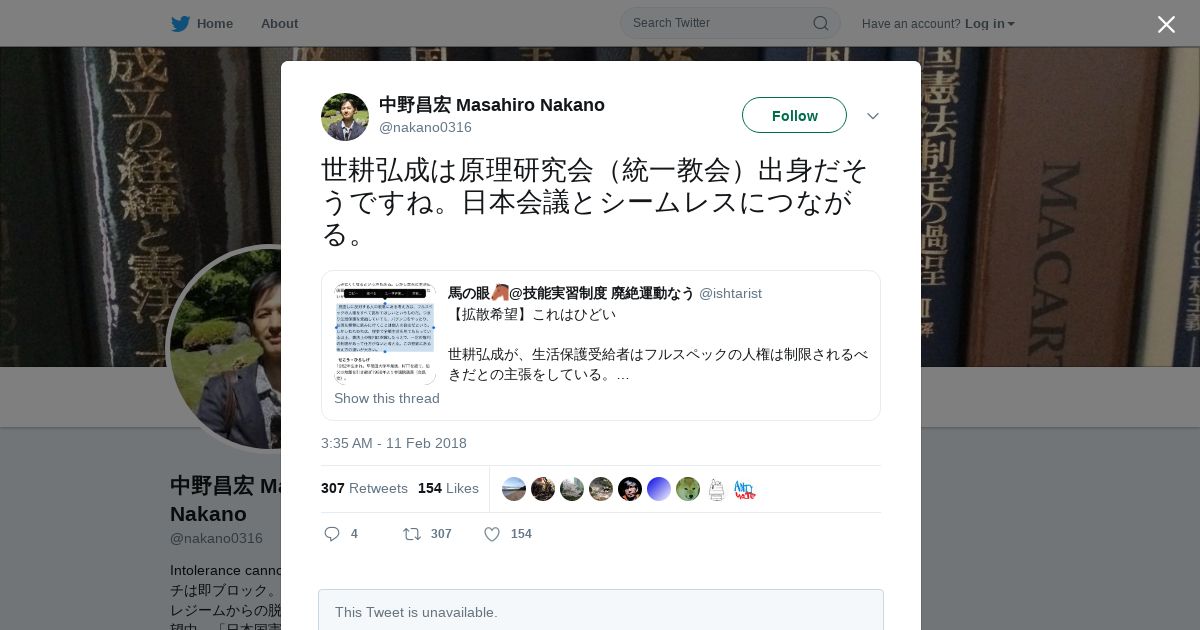Image resolution: width=1200 pixels, height=630 pixels.
Task: Focus the Search Twitter field
Action: pyautogui.click(x=730, y=23)
